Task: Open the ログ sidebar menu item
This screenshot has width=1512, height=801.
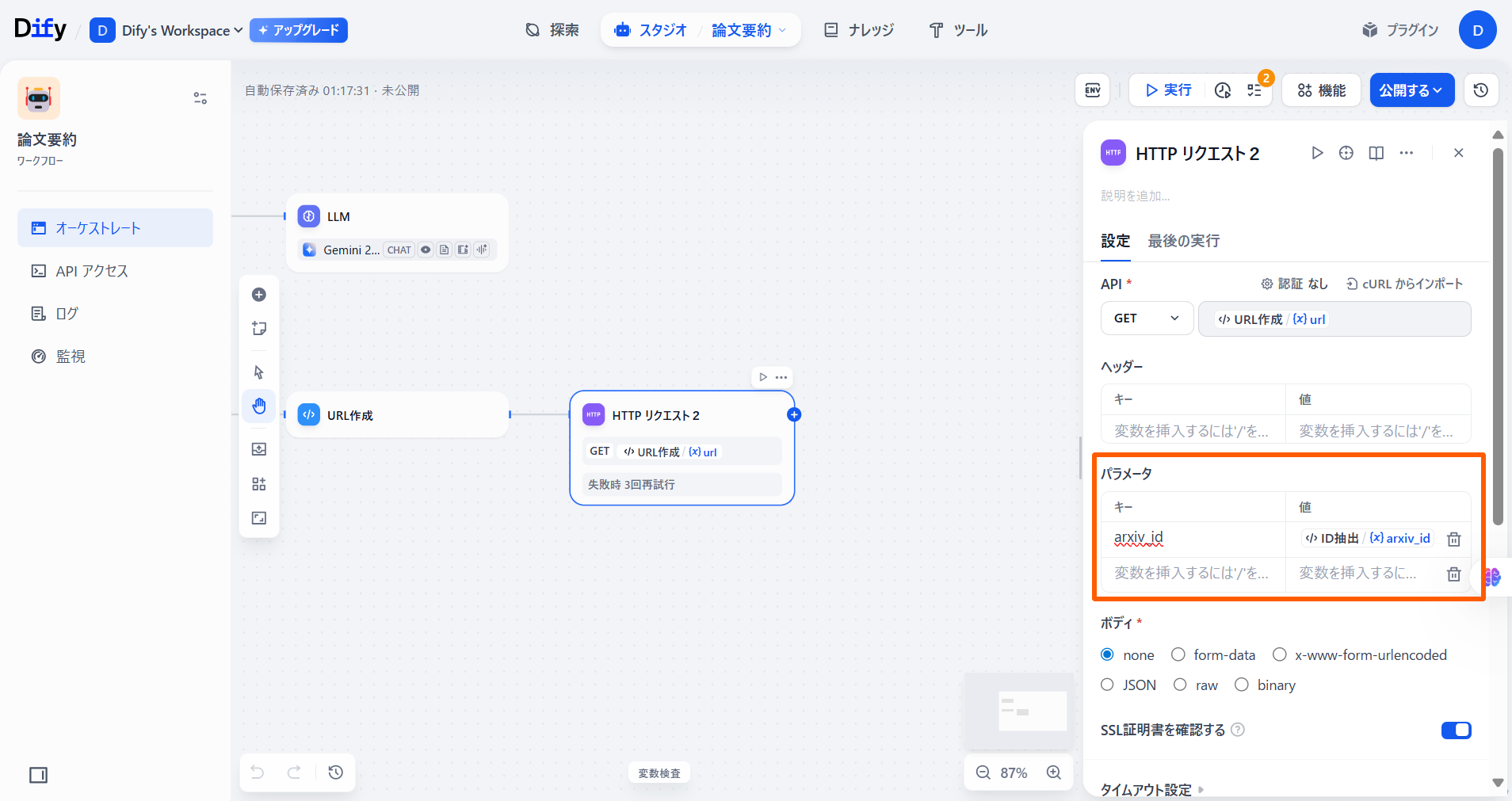Action: (x=67, y=314)
